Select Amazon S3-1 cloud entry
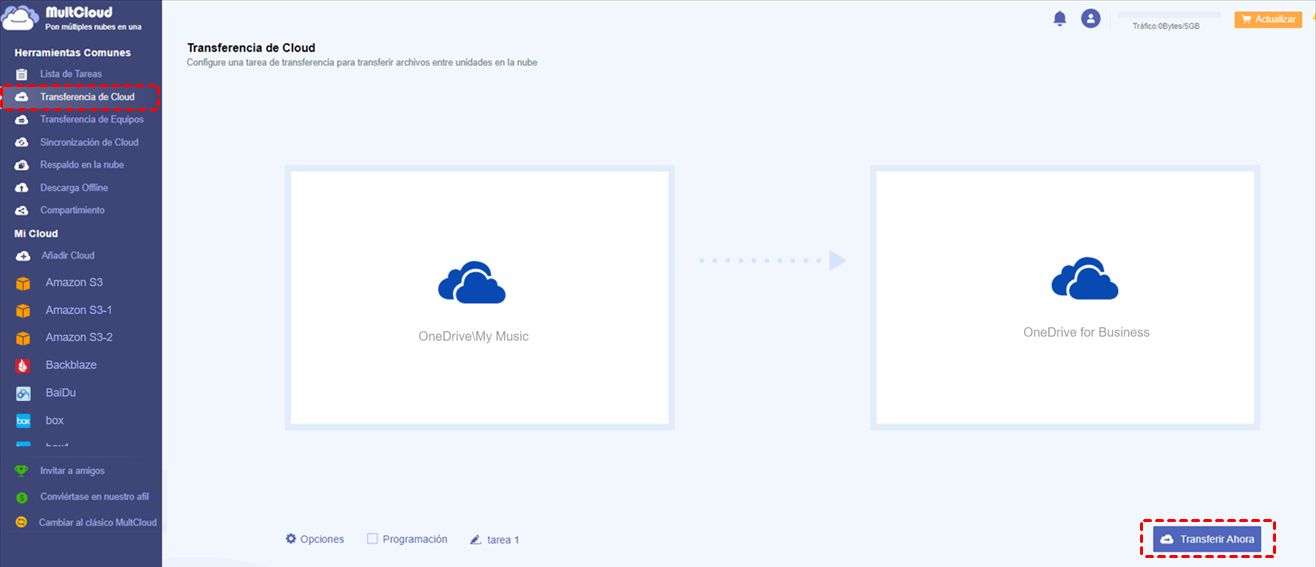 pyautogui.click(x=80, y=311)
